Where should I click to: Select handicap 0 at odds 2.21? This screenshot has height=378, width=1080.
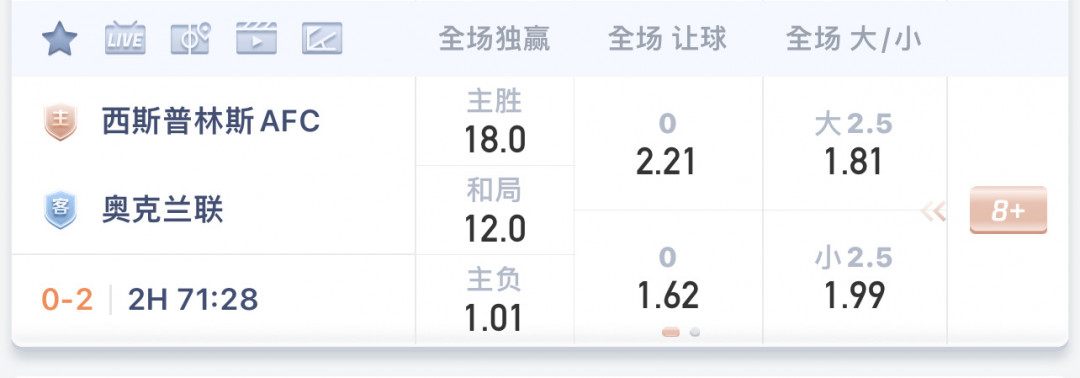[x=667, y=144]
